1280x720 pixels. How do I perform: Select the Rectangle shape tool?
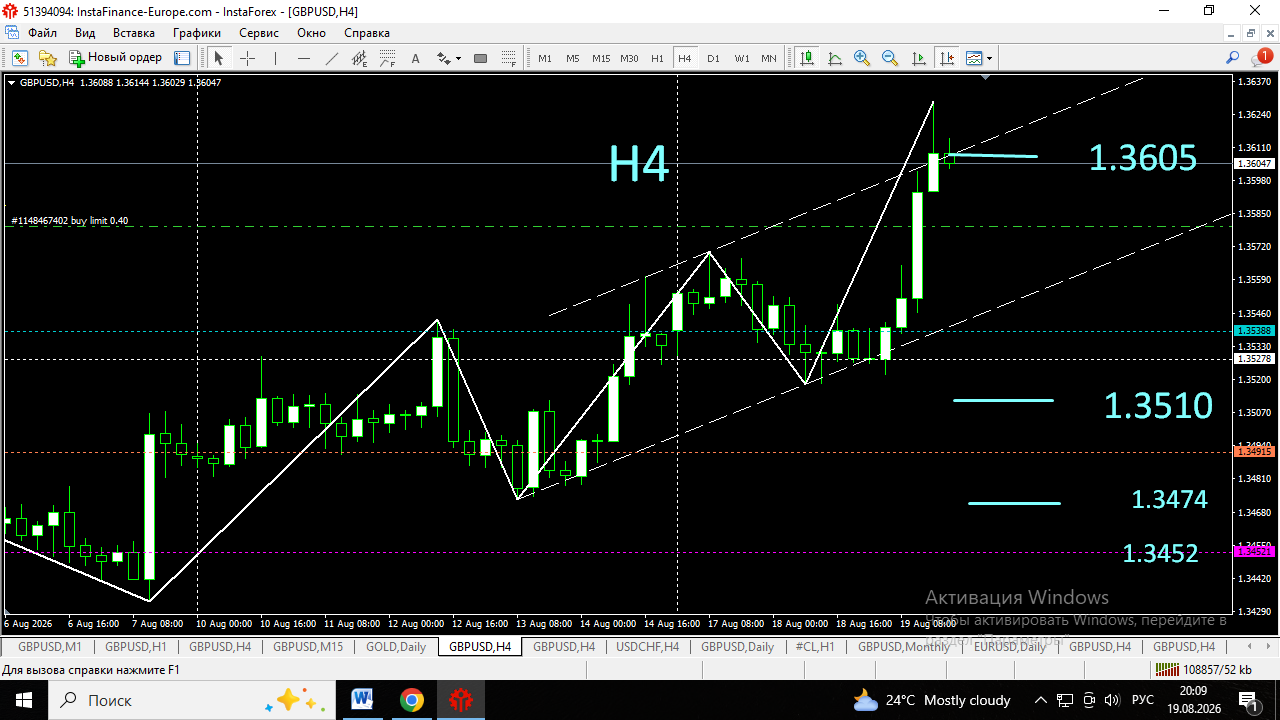pyautogui.click(x=480, y=58)
